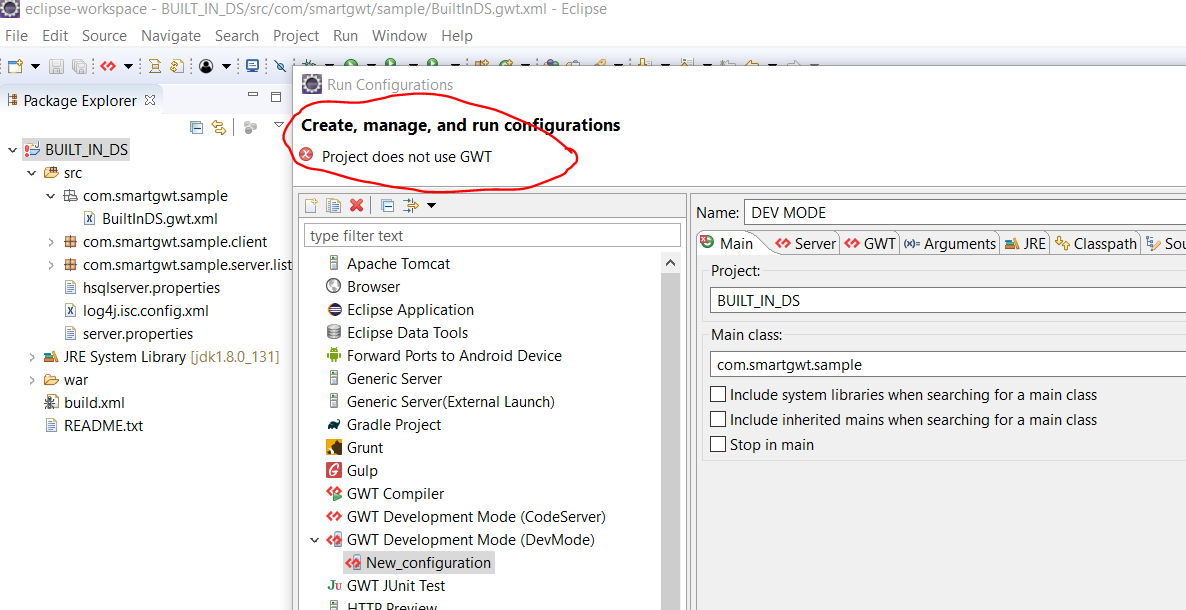Enable Include system libraries checkbox
Screen dimensions: 1186x610
click(x=718, y=395)
